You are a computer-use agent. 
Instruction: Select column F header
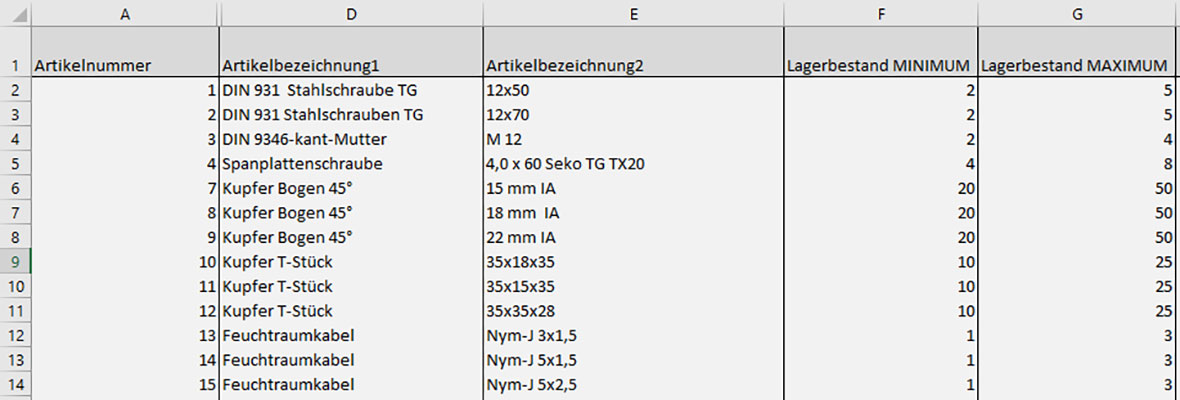880,13
